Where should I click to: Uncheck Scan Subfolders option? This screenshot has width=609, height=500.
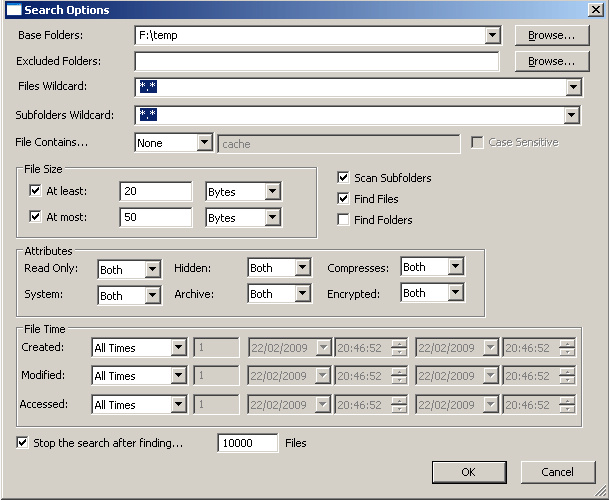click(343, 178)
